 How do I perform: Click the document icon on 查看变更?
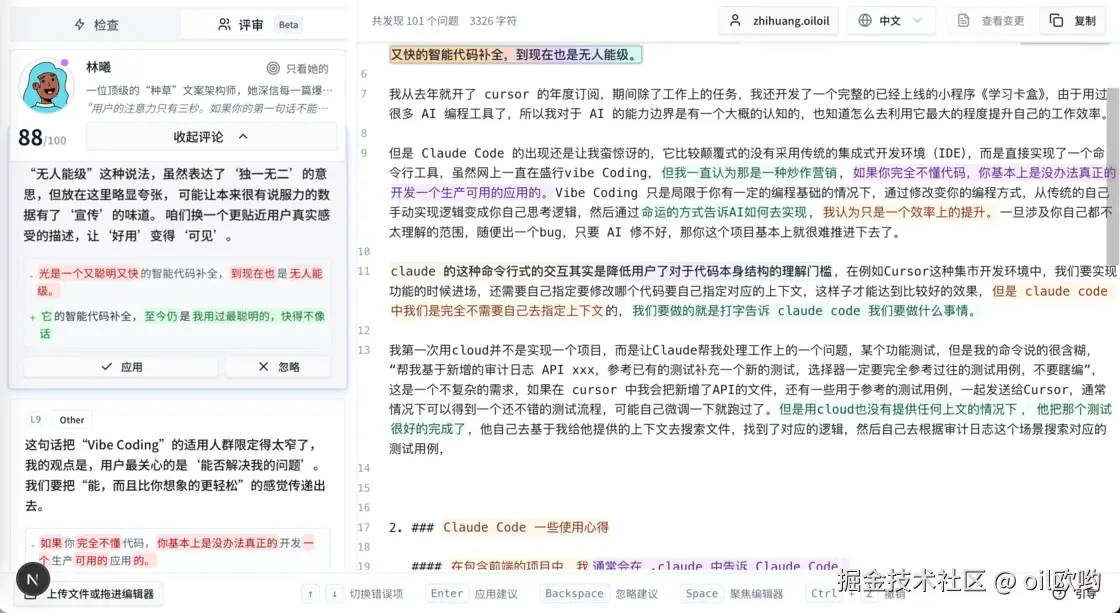pos(964,21)
